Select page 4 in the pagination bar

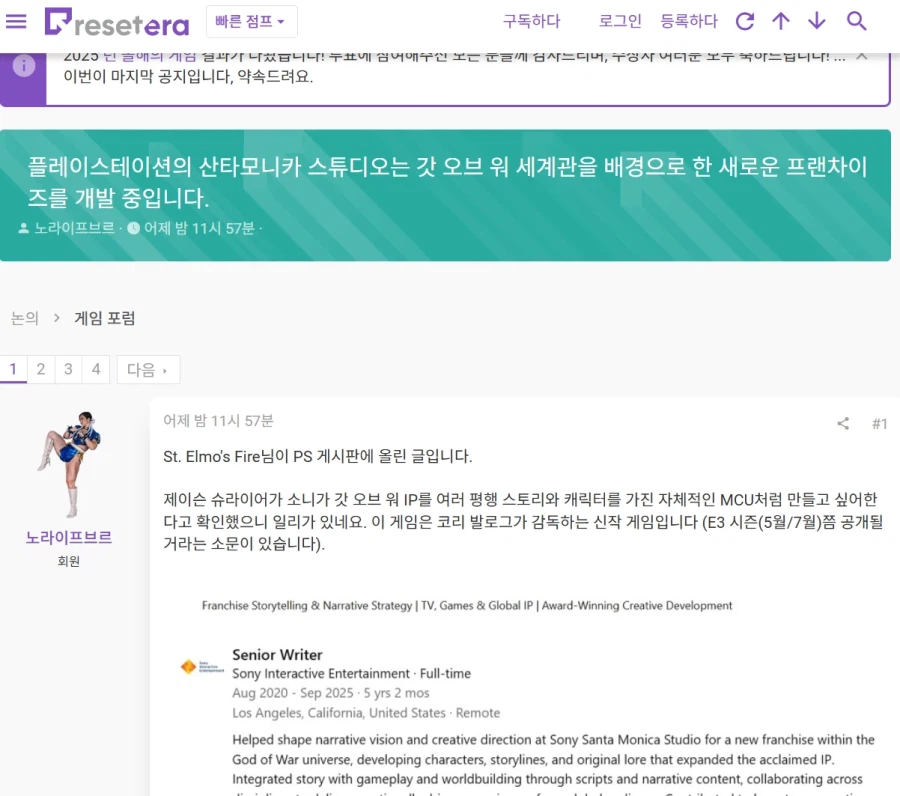tap(95, 369)
